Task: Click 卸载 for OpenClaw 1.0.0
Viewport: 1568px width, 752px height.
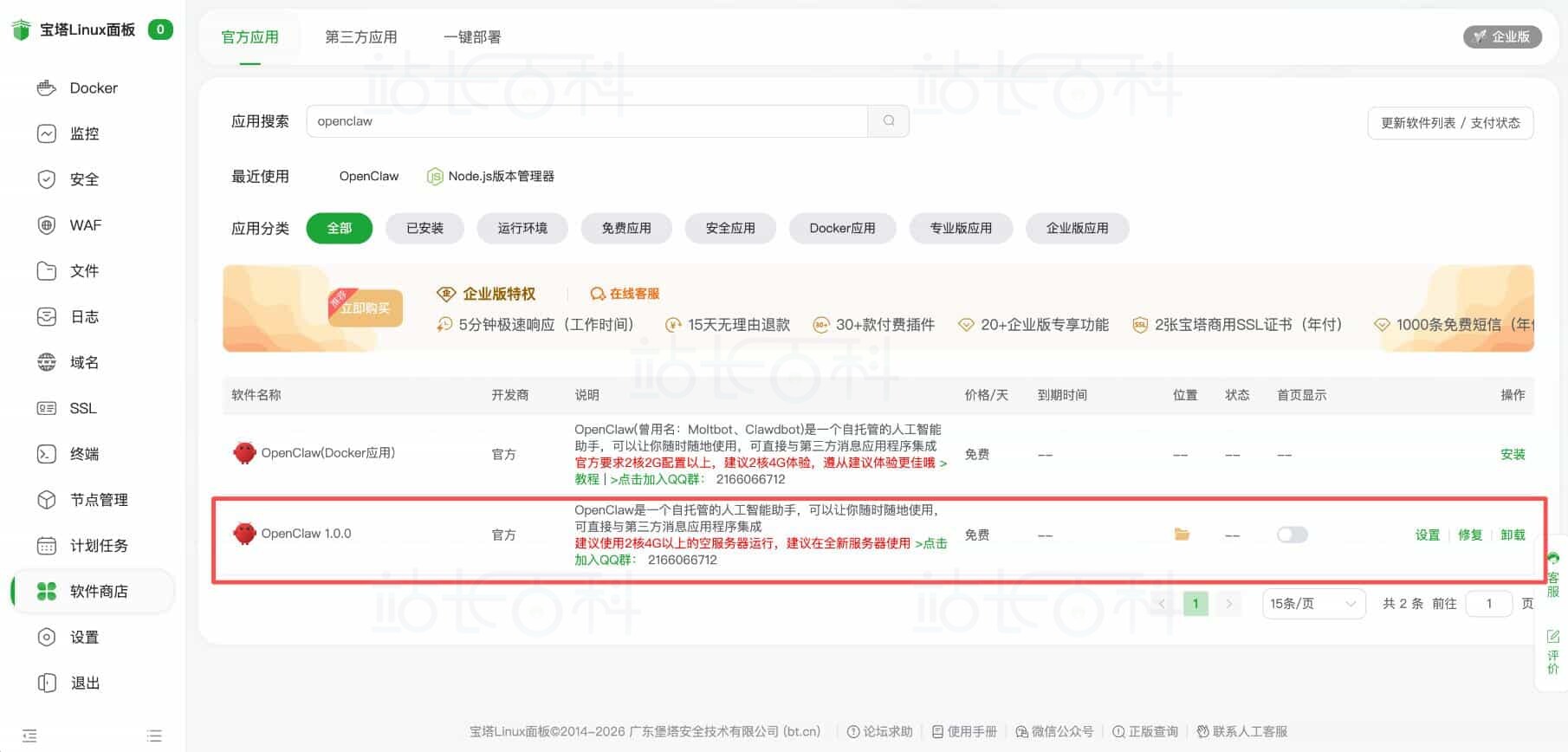Action: (1513, 535)
